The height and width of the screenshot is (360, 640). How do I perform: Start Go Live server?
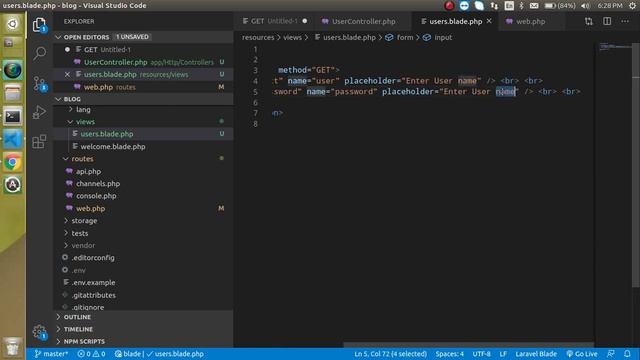(x=582, y=354)
